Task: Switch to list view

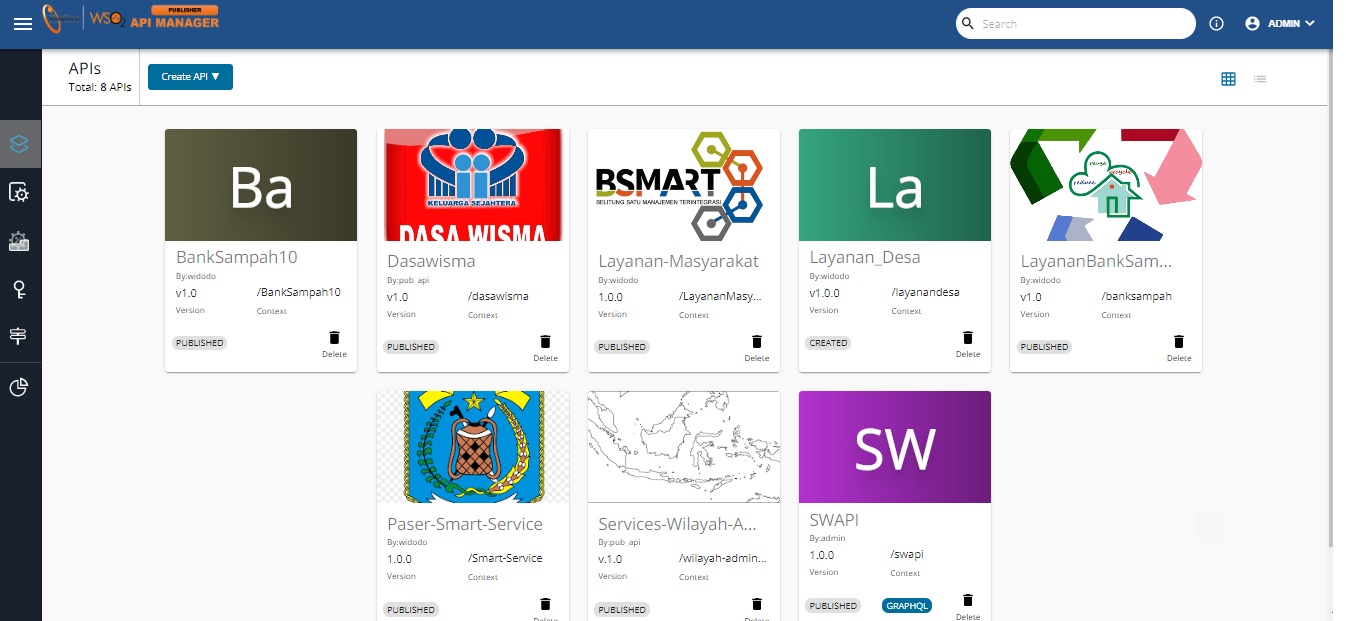Action: click(1260, 79)
